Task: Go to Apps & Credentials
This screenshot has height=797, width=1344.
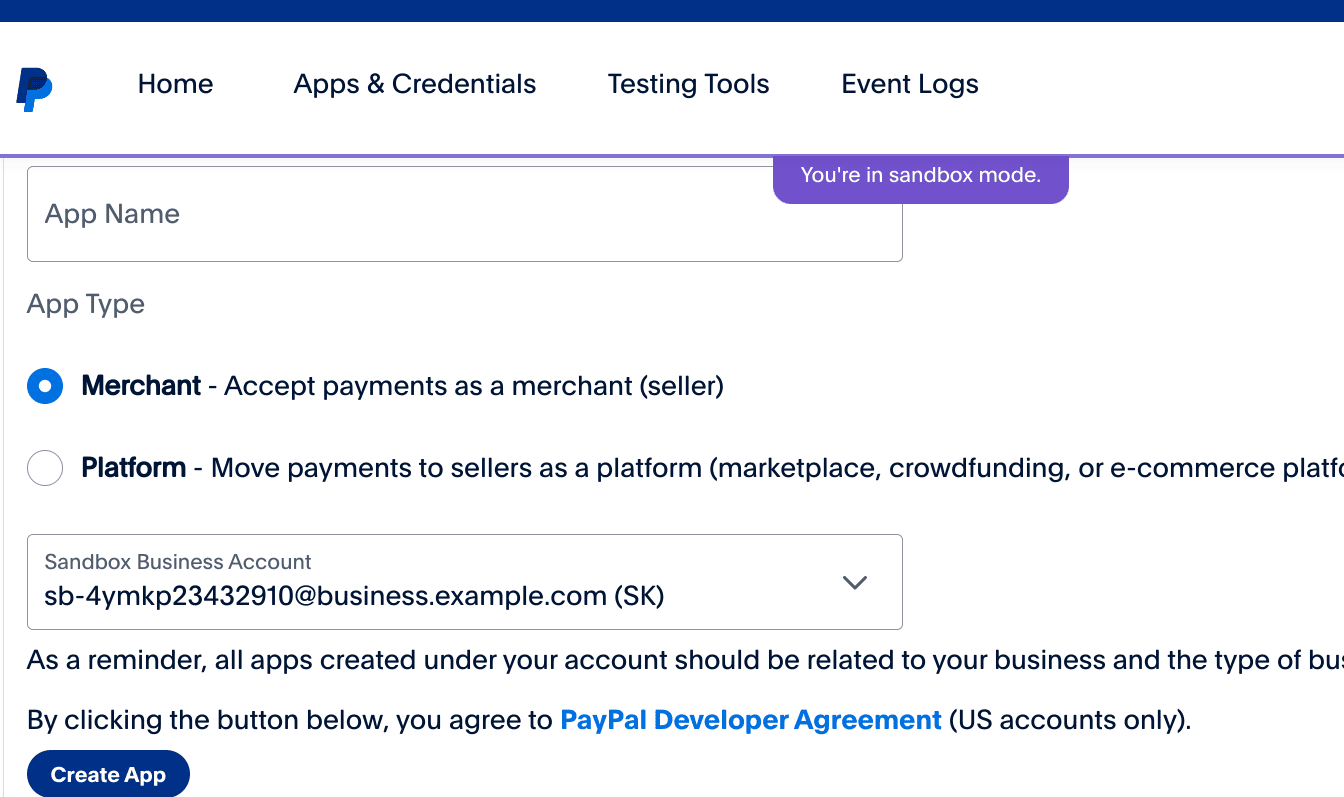Action: [x=415, y=84]
